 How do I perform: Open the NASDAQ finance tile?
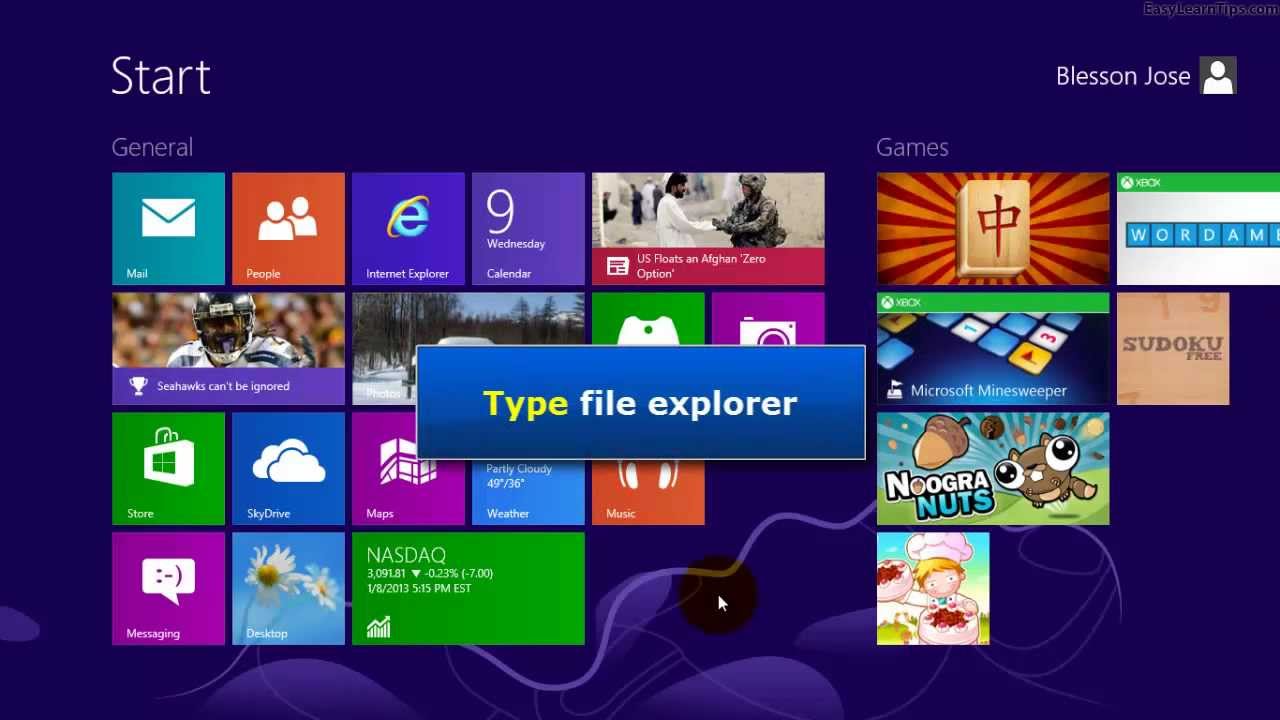coord(468,589)
